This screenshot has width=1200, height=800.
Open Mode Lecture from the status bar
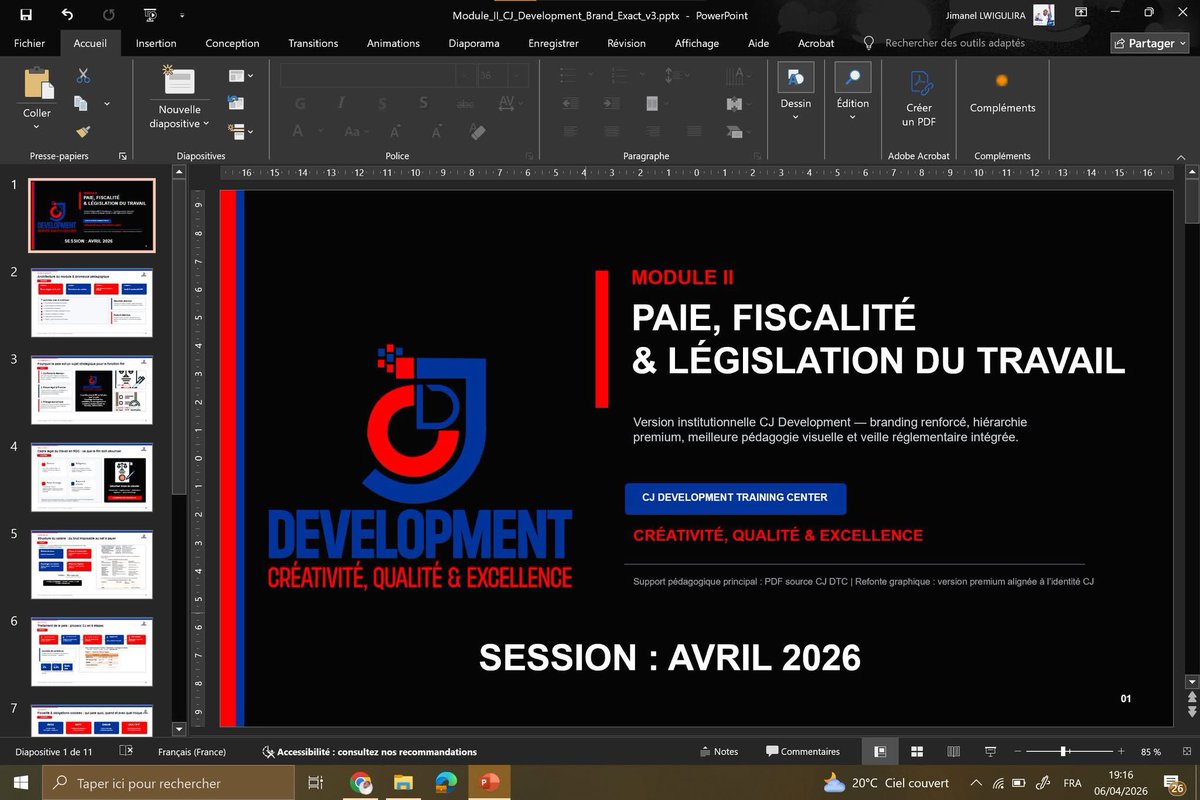tap(953, 751)
